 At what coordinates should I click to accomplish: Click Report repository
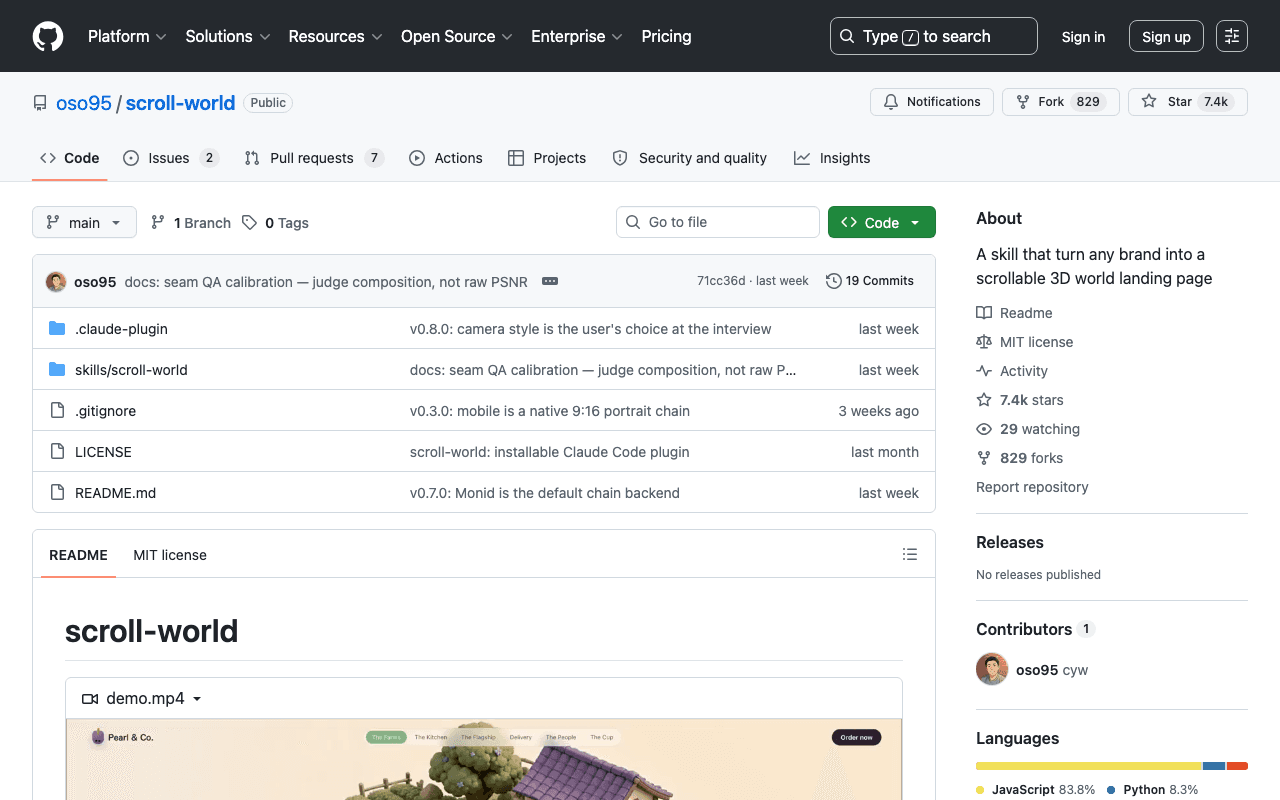click(1032, 487)
